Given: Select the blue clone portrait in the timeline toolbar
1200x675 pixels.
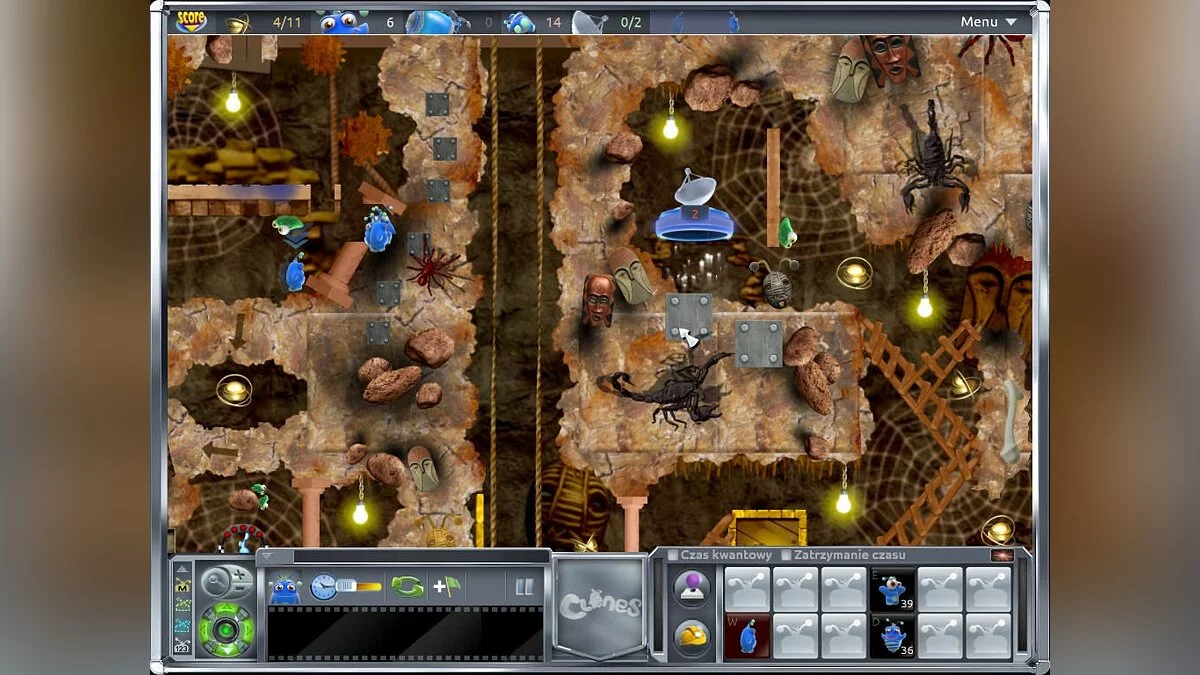Looking at the screenshot, I should (285, 588).
